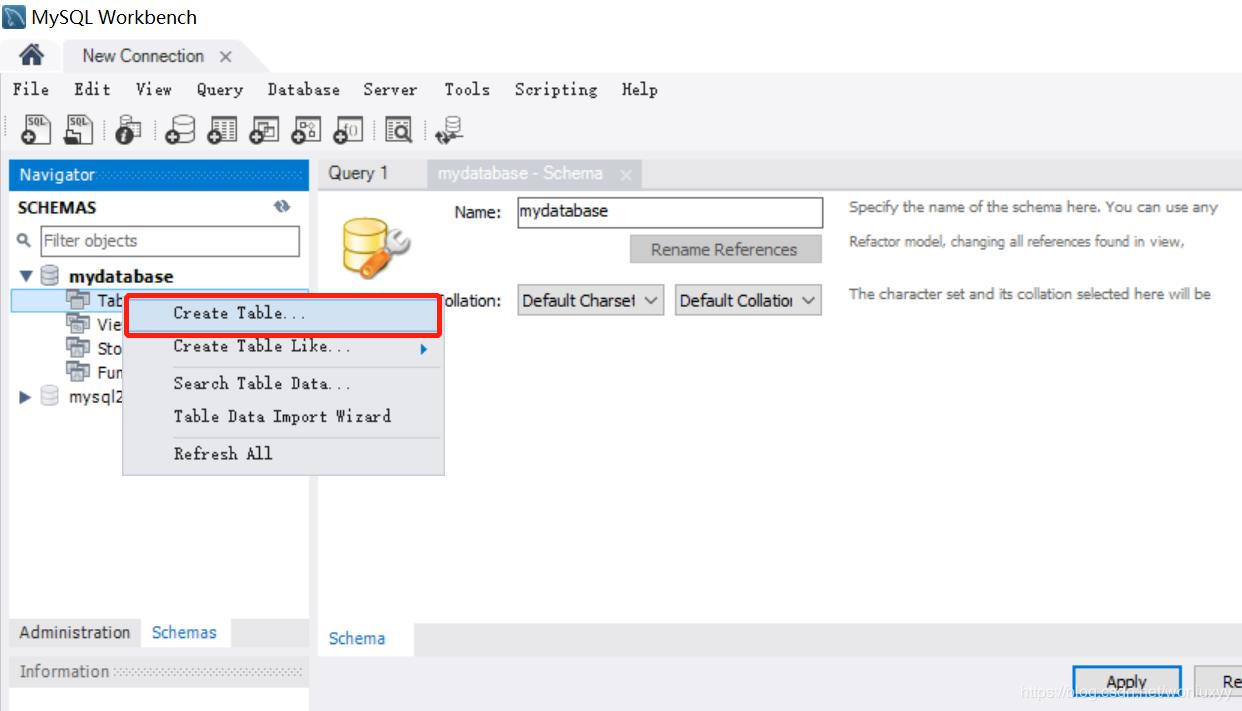The width and height of the screenshot is (1242, 711).
Task: Reconnect to DBMS toolbar icon
Action: [450, 129]
